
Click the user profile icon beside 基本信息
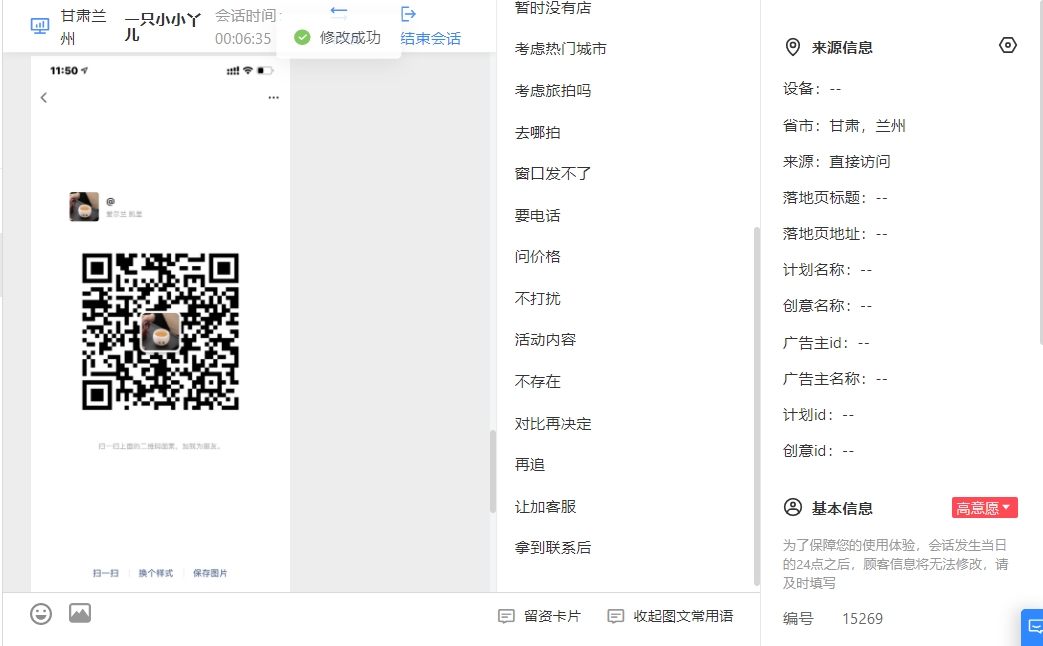pyautogui.click(x=793, y=508)
